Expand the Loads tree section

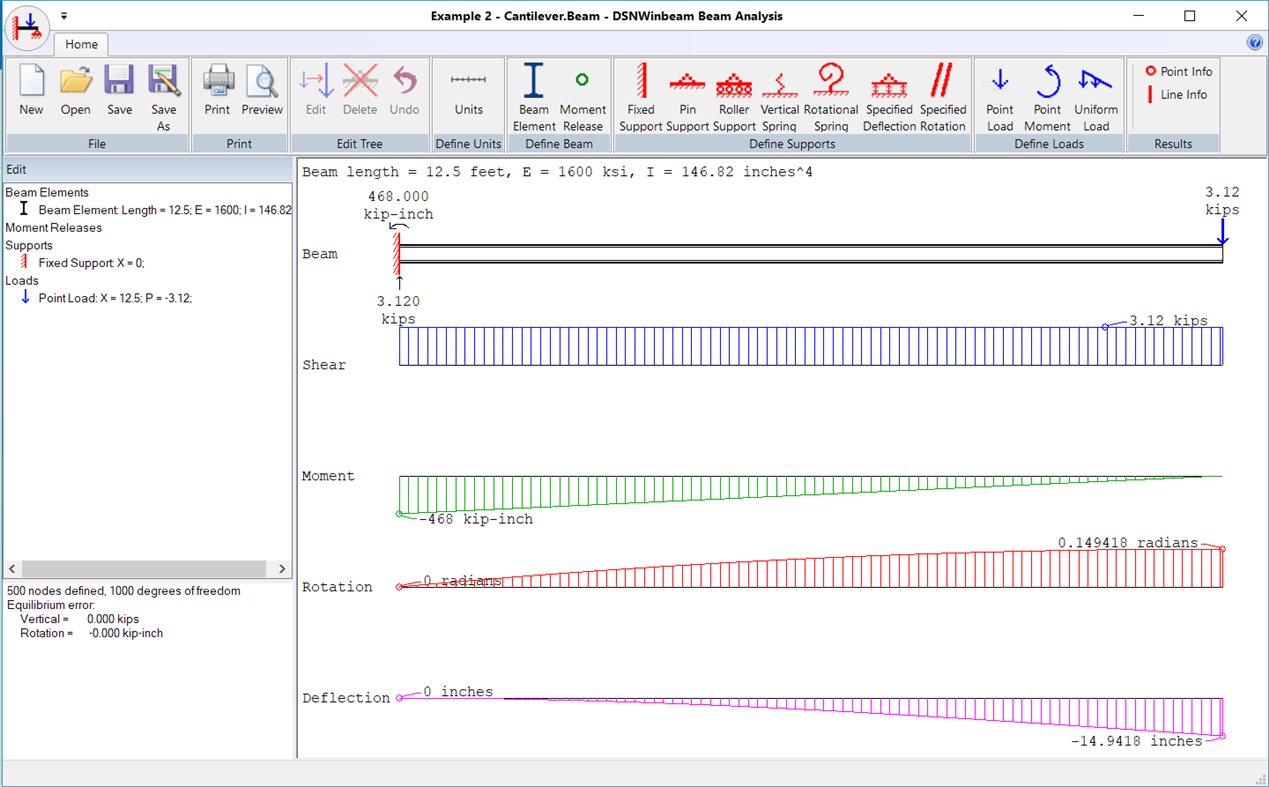21,280
